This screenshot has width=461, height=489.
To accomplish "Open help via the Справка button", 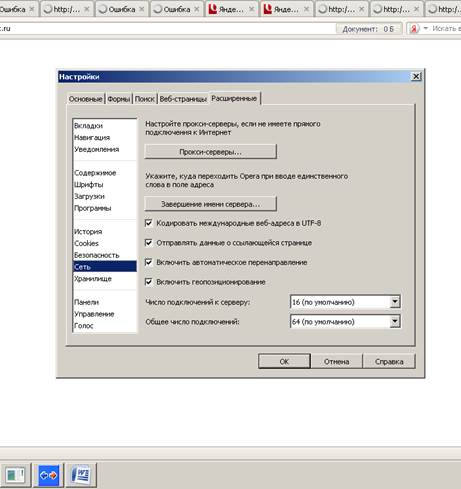I will pyautogui.click(x=389, y=361).
